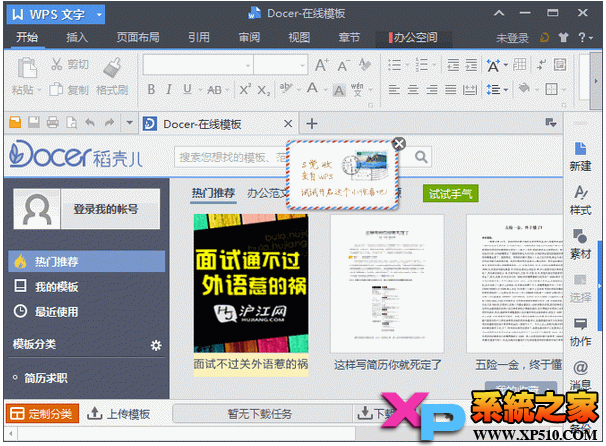Toggle Bold formatting
The image size is (606, 446).
coord(151,90)
